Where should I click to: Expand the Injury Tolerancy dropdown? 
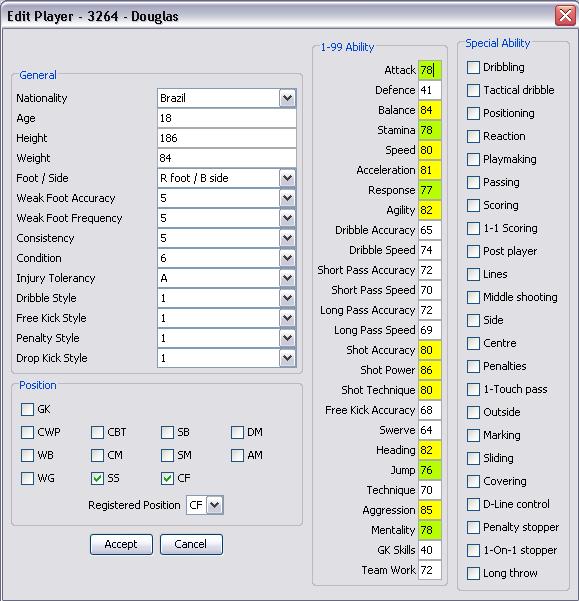pos(287,278)
